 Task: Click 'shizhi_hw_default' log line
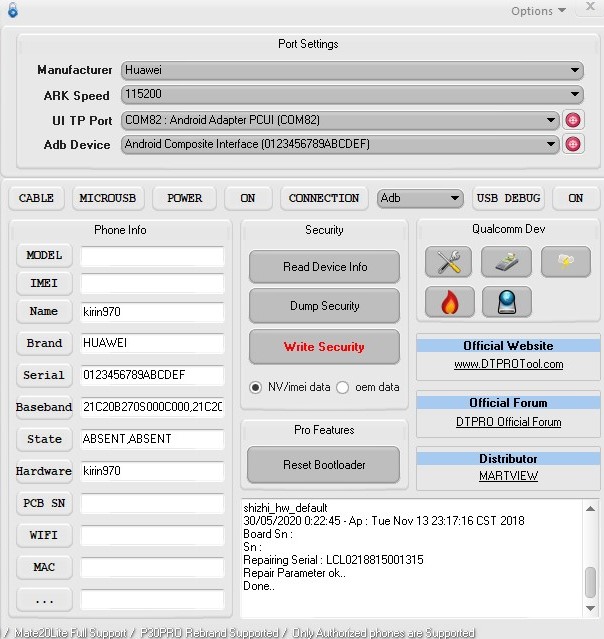coord(285,508)
